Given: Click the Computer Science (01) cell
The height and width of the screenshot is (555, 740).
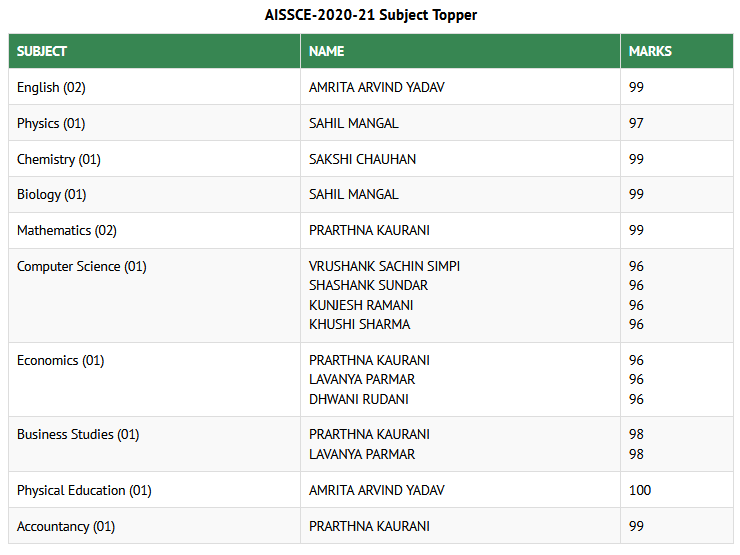Looking at the screenshot, I should (x=82, y=266).
